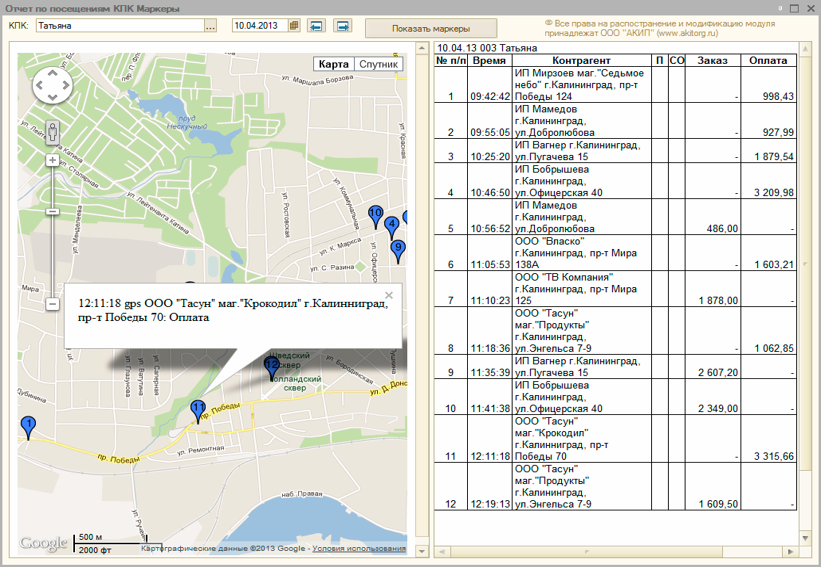The image size is (821, 567).
Task: Open Условия использования link
Action: (x=359, y=548)
